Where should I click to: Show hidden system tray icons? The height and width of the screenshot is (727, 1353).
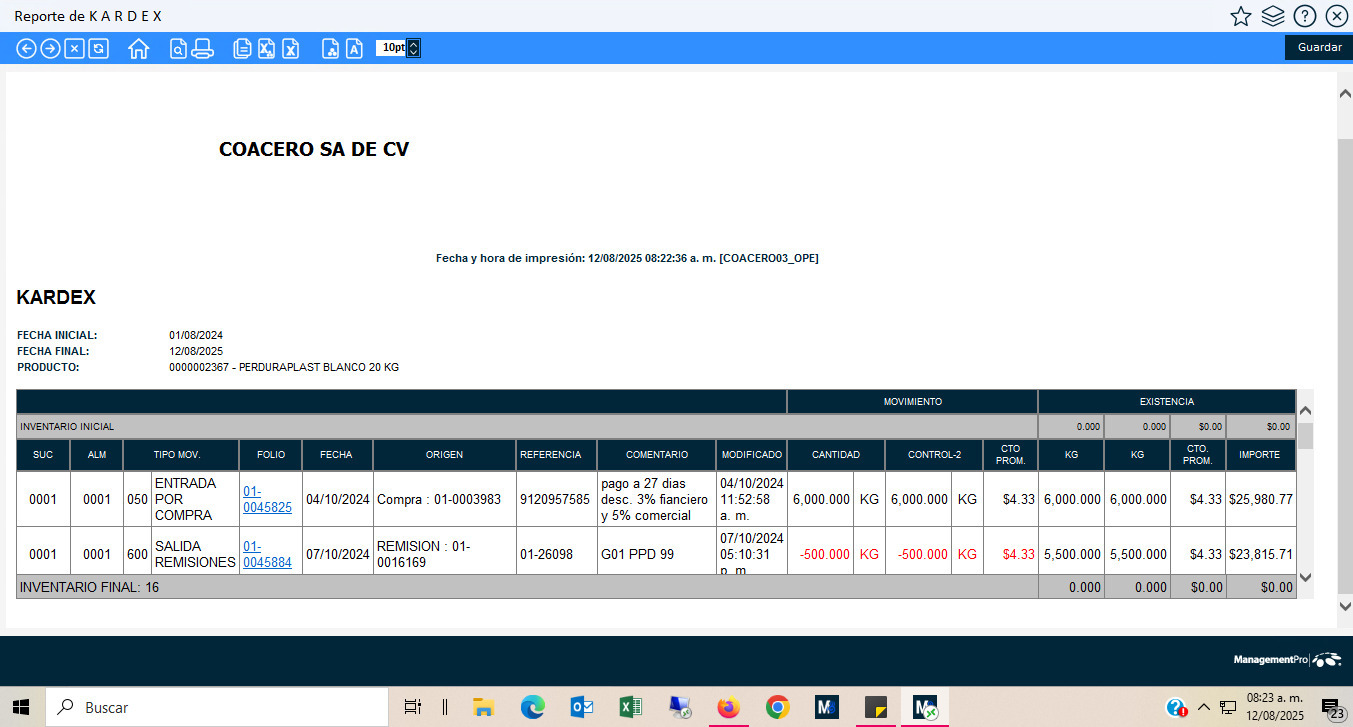(1203, 707)
